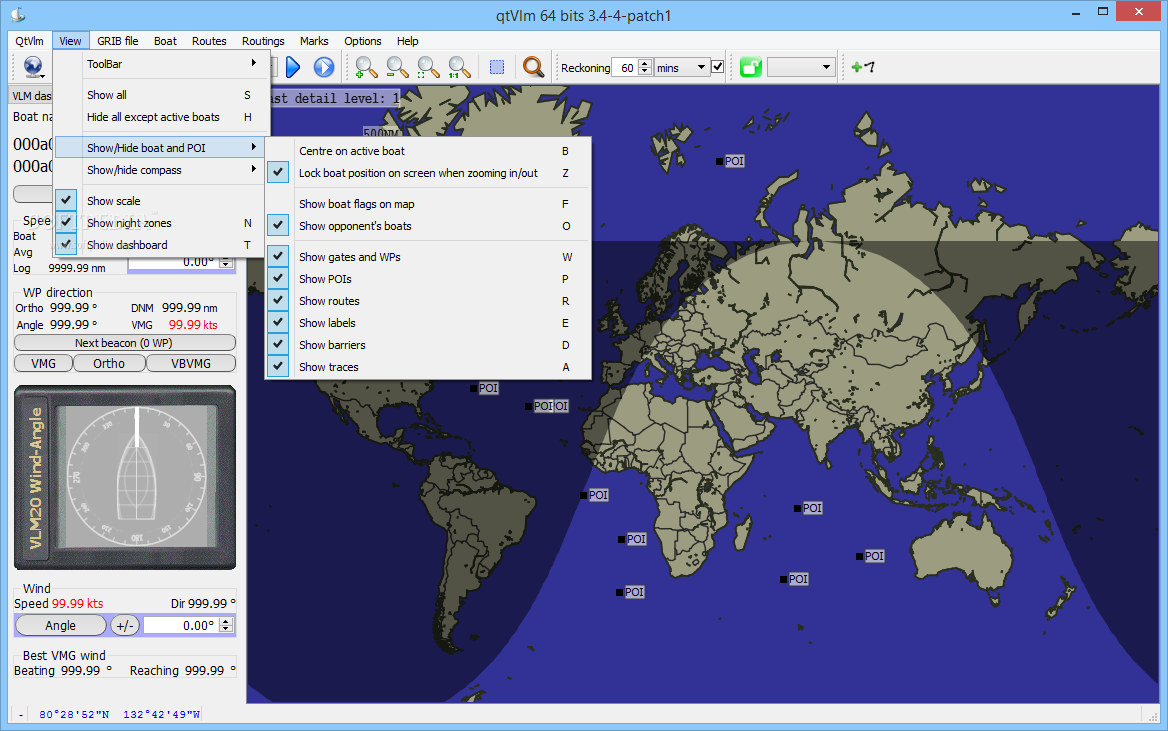The width and height of the screenshot is (1168, 731).
Task: Click the blue circular play icon
Action: (x=323, y=67)
